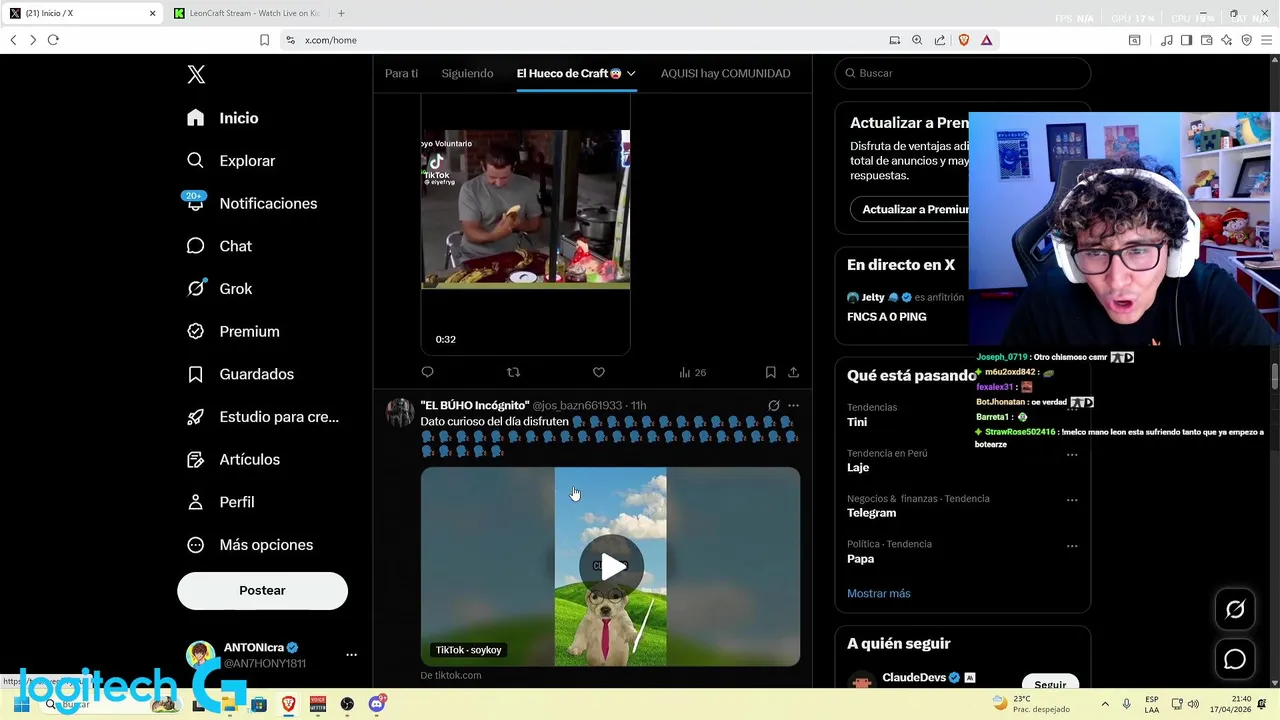Repost the banana video post
The width and height of the screenshot is (1280, 720).
coord(513,372)
